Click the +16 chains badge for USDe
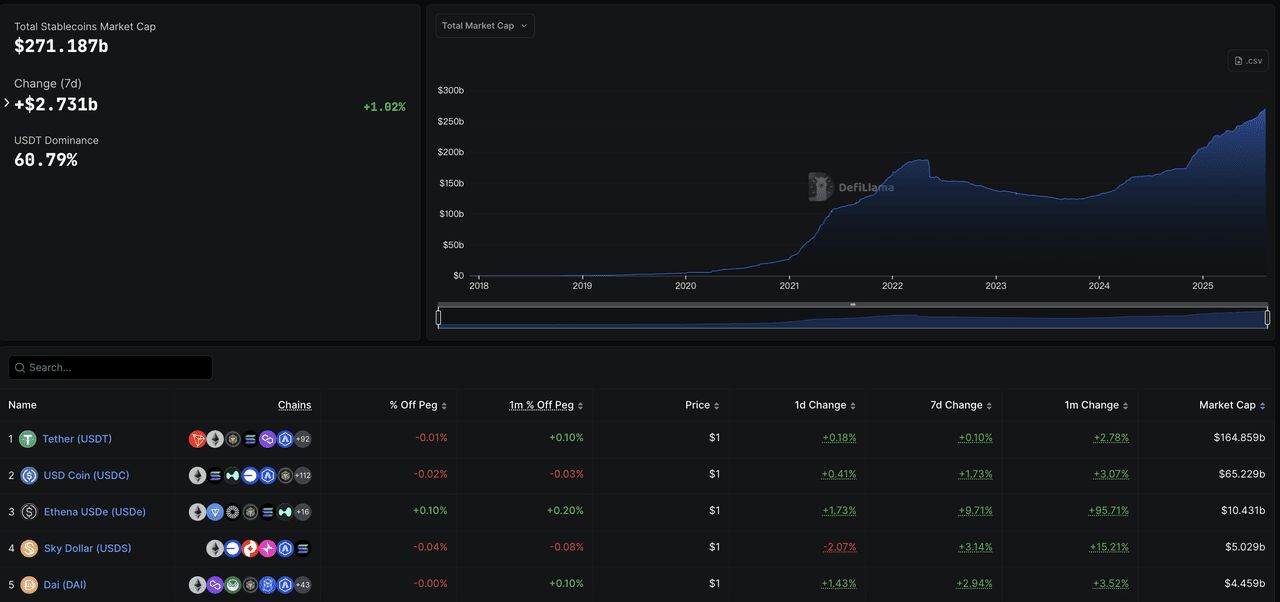Viewport: 1280px width, 602px height. click(x=302, y=512)
